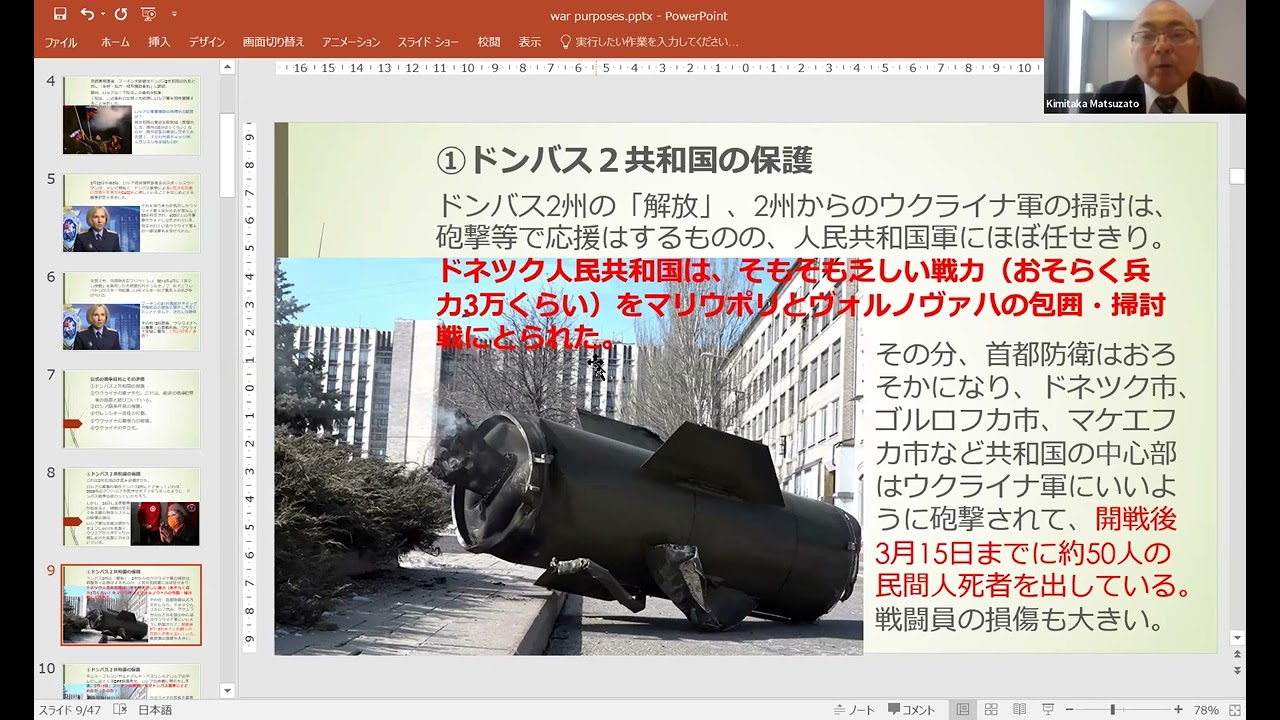Switch to the ホーム ribbon tab
This screenshot has width=1280, height=720.
coord(115,42)
